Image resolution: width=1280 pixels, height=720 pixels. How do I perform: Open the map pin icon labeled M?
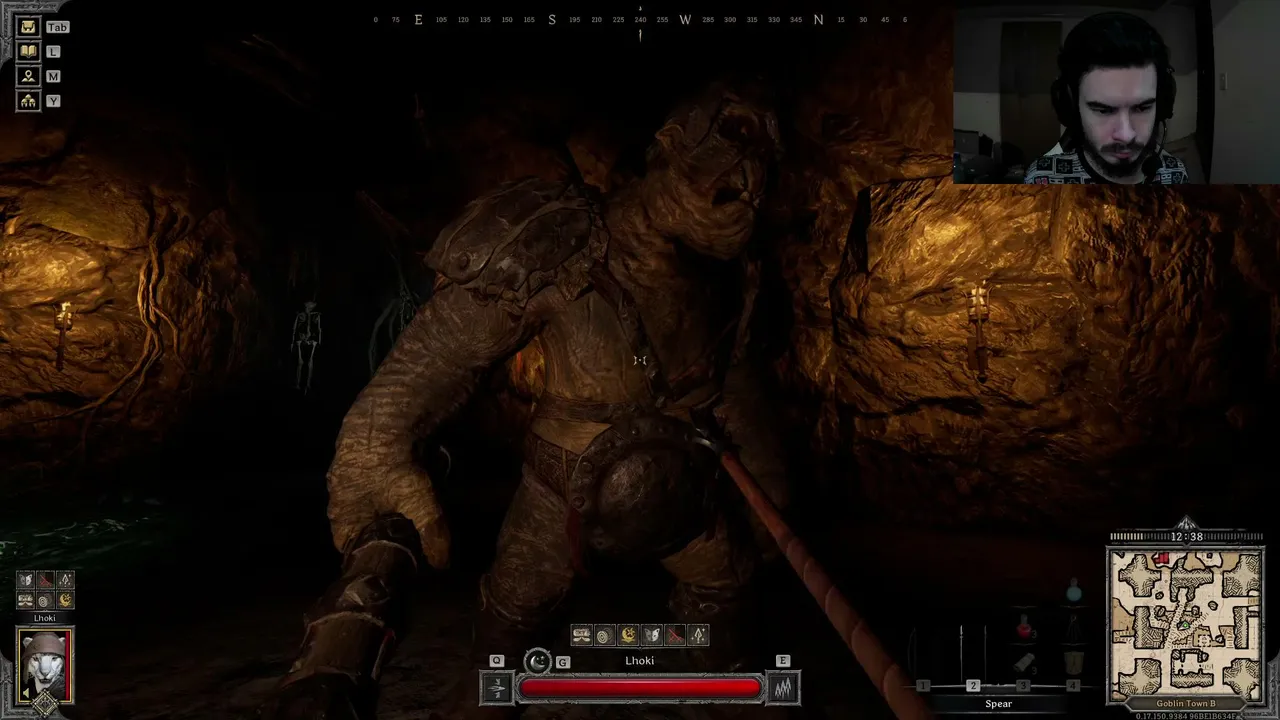[28, 76]
